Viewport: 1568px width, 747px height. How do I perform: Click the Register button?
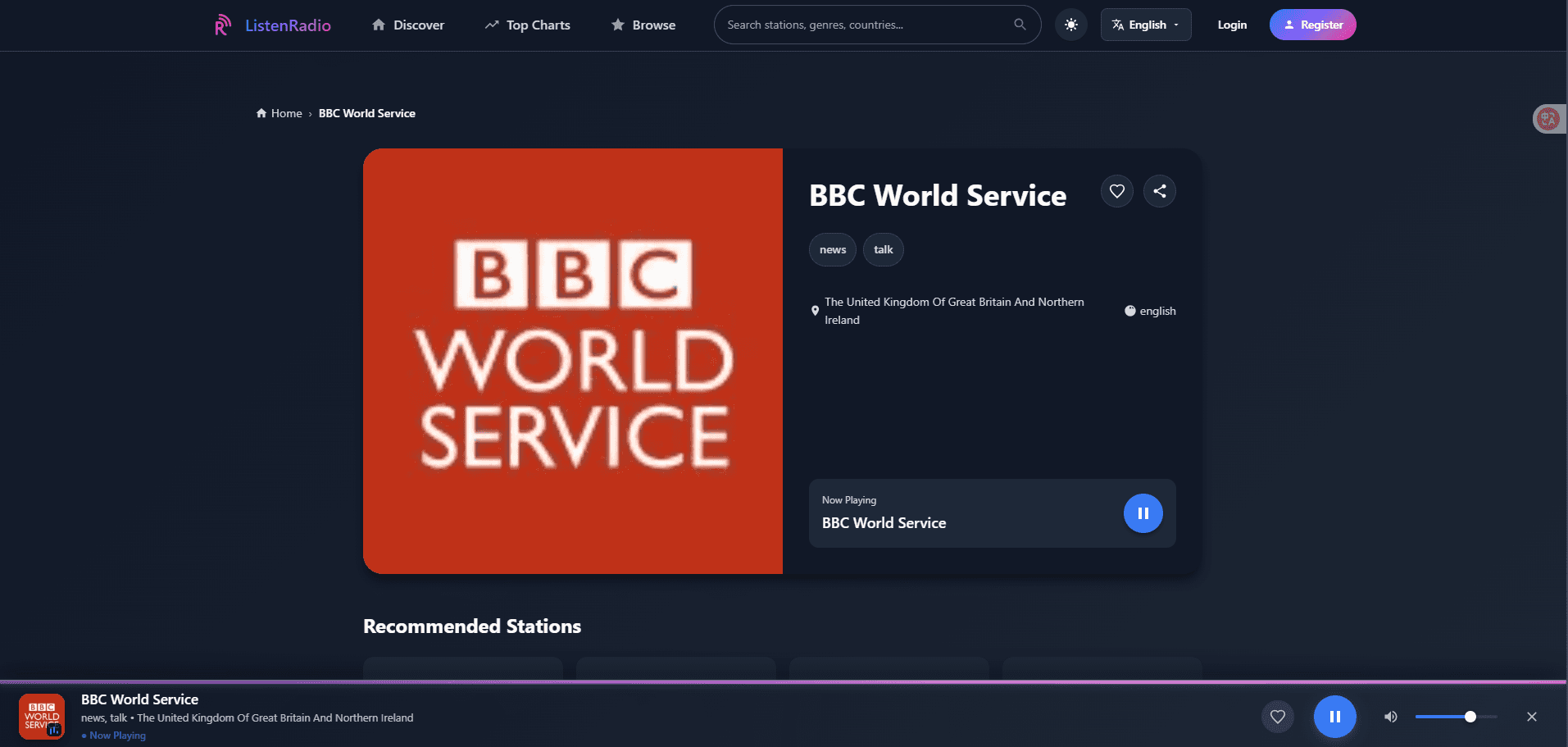[x=1312, y=25]
